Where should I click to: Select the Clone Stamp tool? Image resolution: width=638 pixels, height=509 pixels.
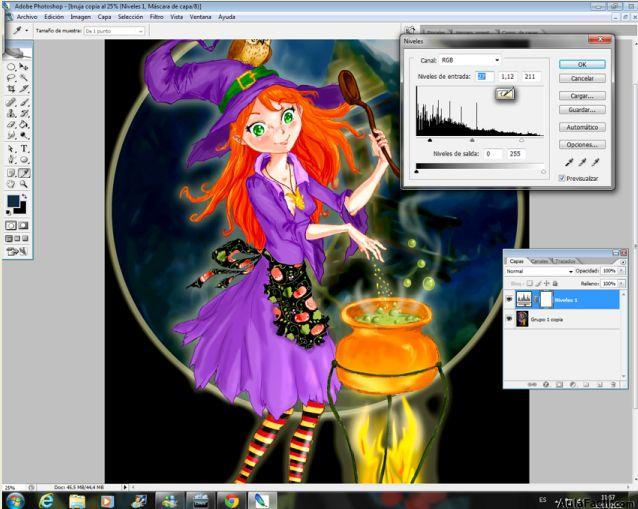tap(11, 113)
